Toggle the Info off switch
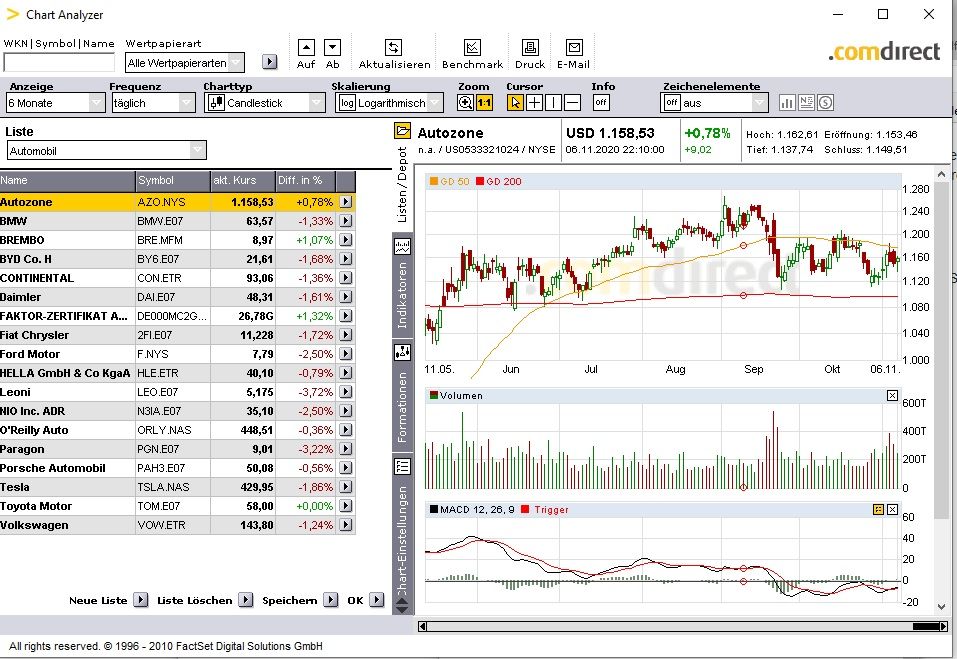957x659 pixels. pyautogui.click(x=601, y=102)
